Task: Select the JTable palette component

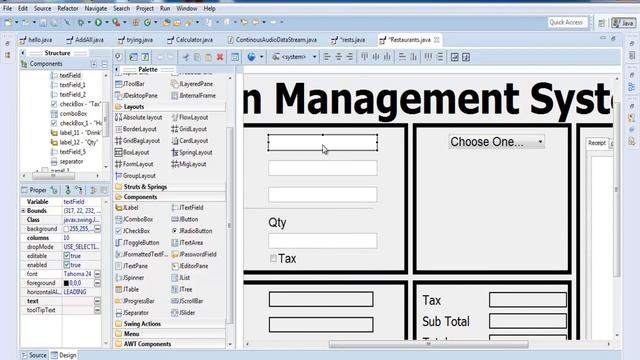Action: coord(127,289)
